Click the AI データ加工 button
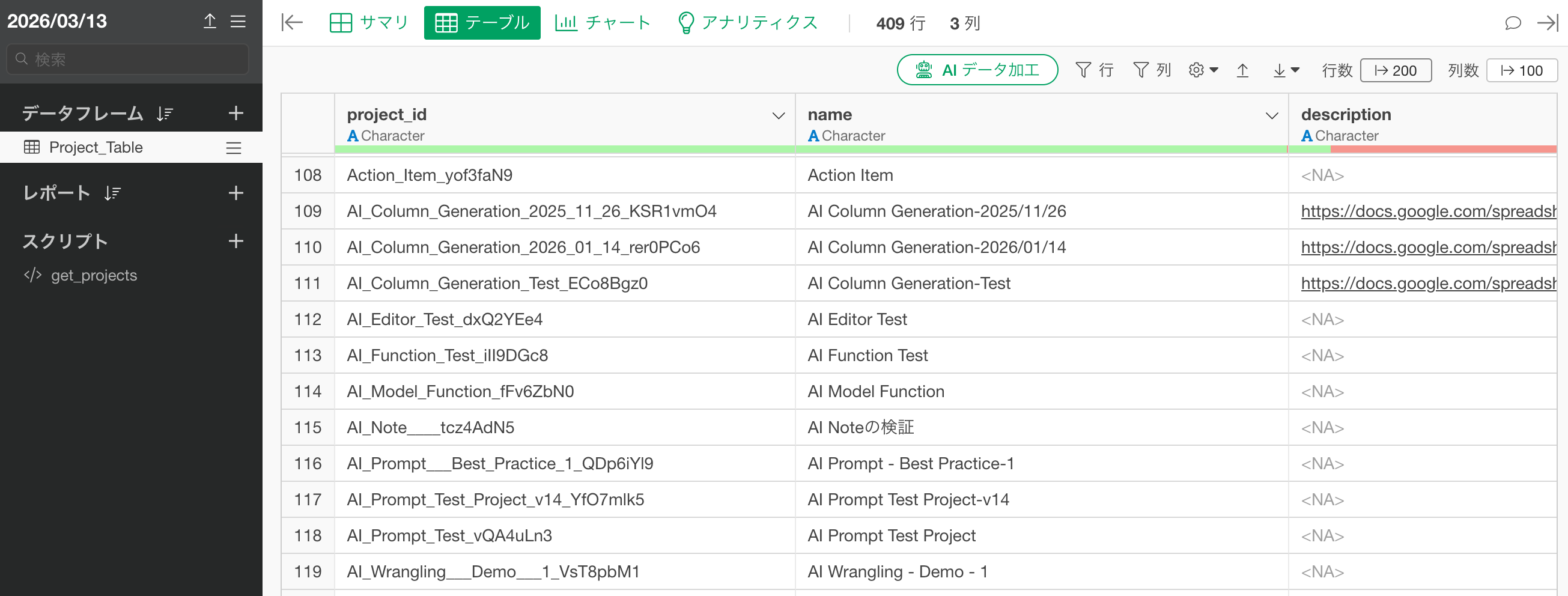Image resolution: width=1568 pixels, height=596 pixels. (977, 70)
